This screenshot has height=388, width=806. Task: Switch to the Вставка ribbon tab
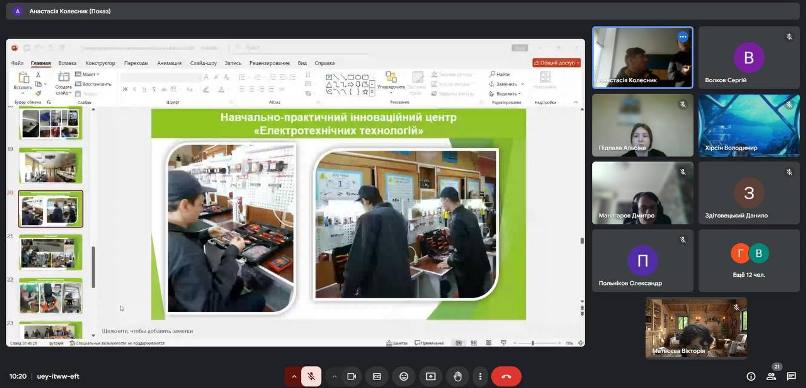pyautogui.click(x=67, y=63)
